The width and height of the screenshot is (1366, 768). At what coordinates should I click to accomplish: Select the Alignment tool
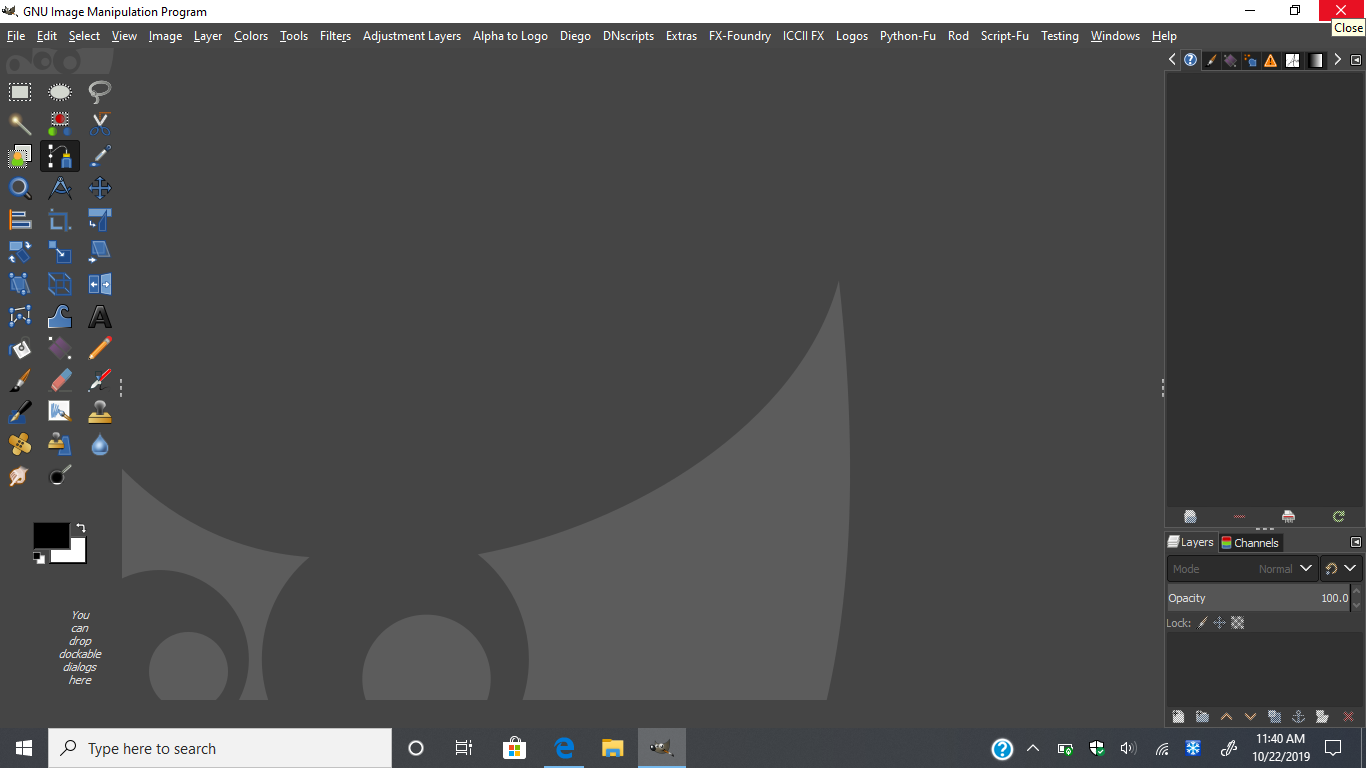click(20, 220)
